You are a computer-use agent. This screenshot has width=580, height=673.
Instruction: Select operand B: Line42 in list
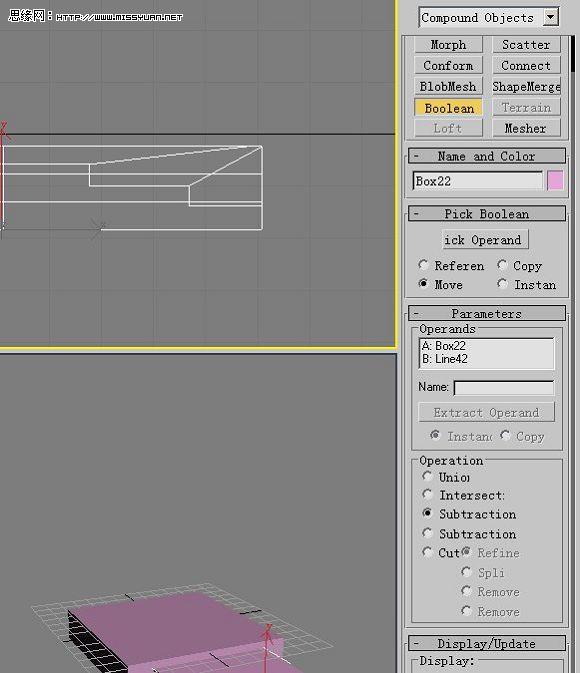pyautogui.click(x=486, y=359)
